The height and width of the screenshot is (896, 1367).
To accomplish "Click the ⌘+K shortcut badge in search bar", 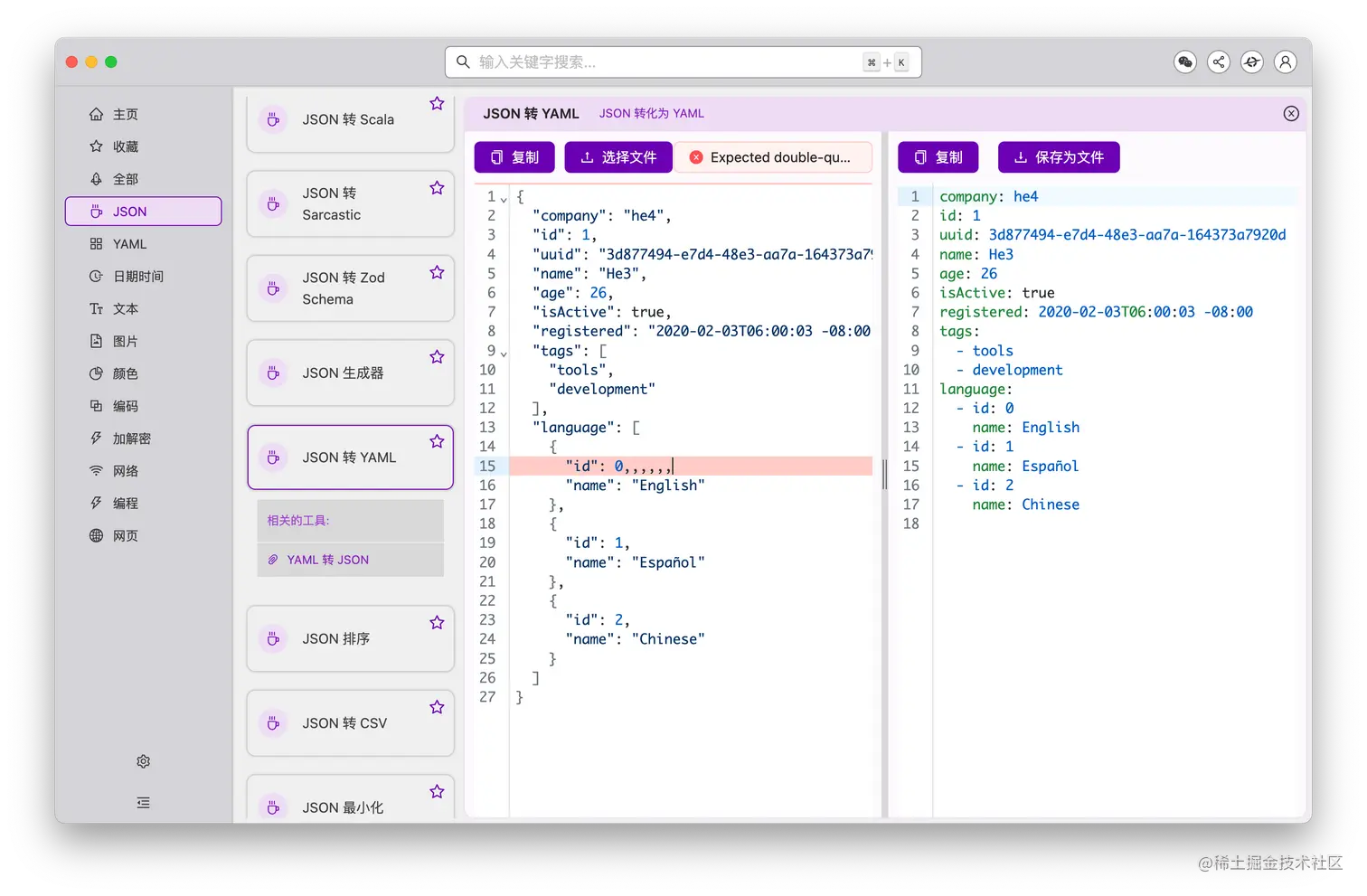I will 886,62.
